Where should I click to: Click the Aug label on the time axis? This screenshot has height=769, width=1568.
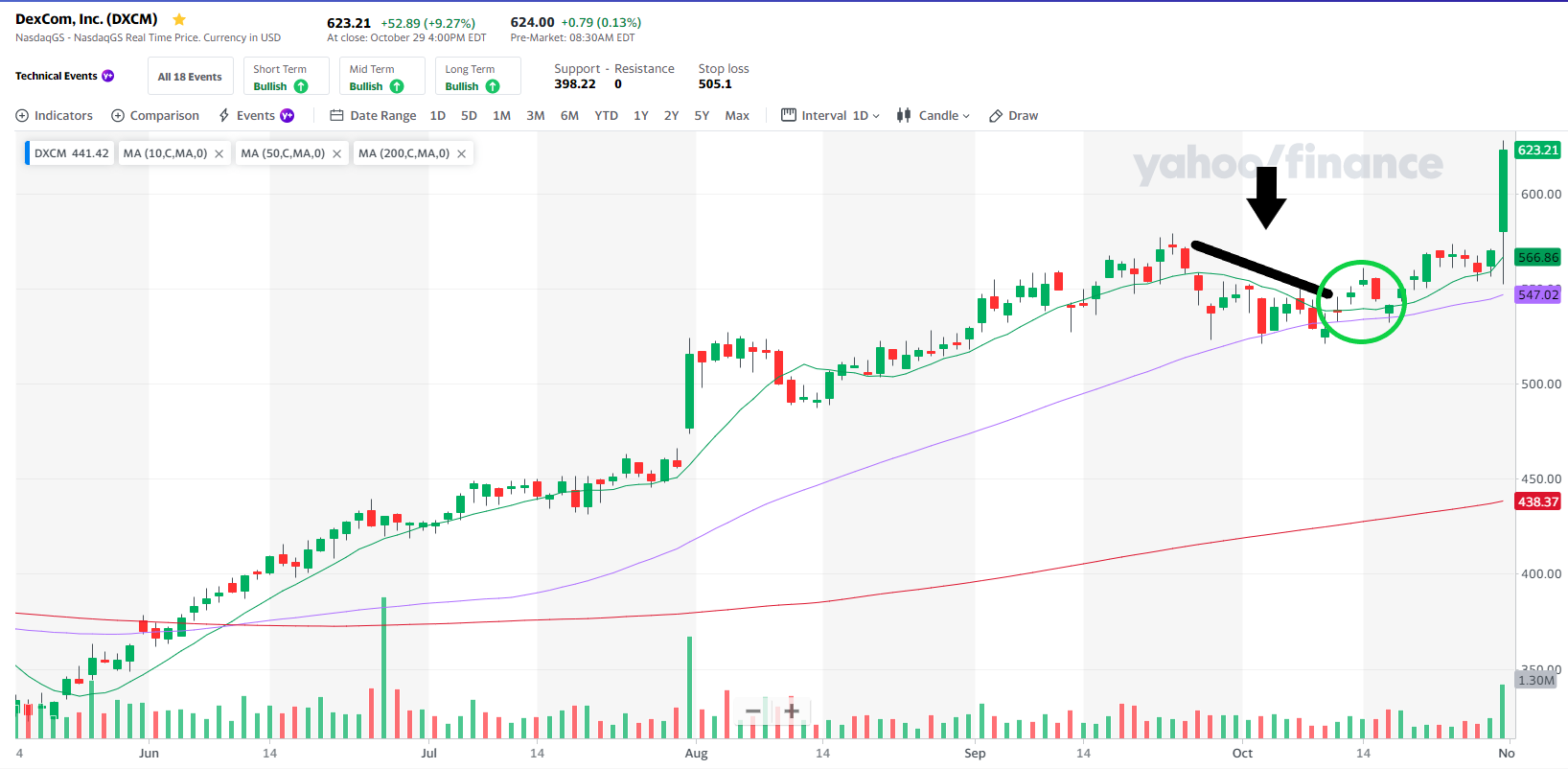click(696, 753)
